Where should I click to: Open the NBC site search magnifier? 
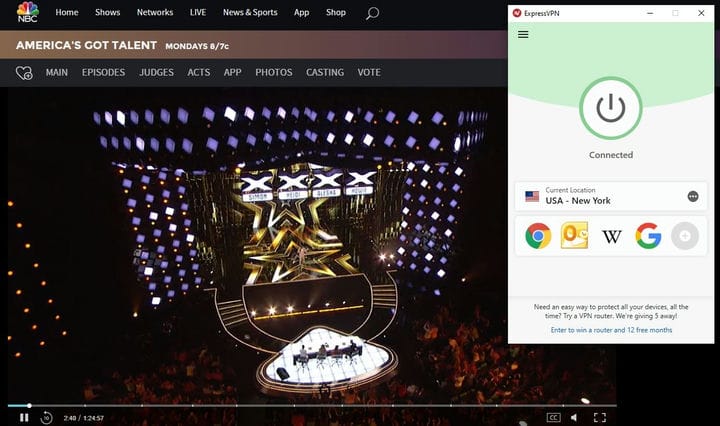[372, 13]
